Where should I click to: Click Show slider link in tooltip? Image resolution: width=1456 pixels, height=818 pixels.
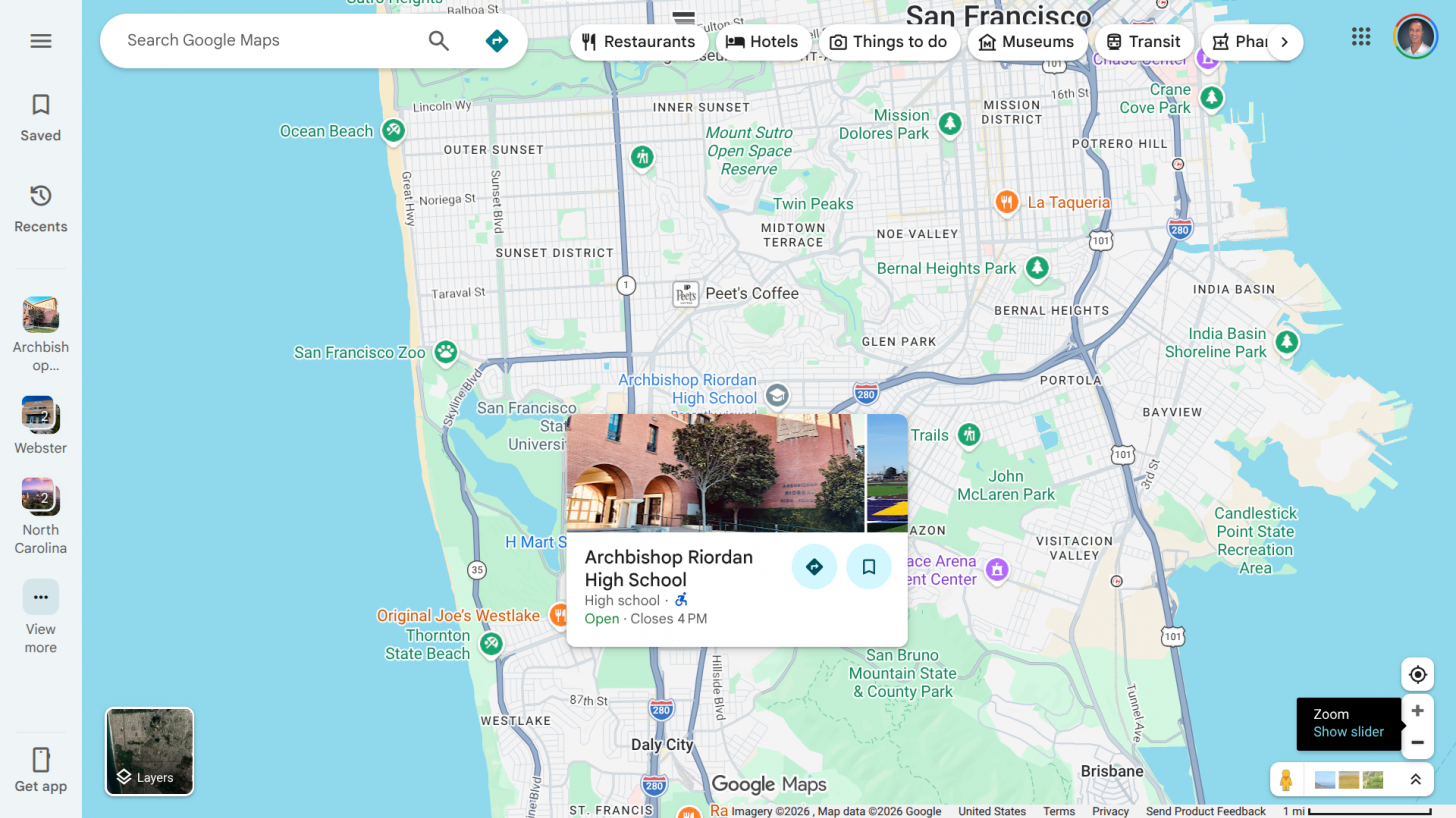point(1348,732)
